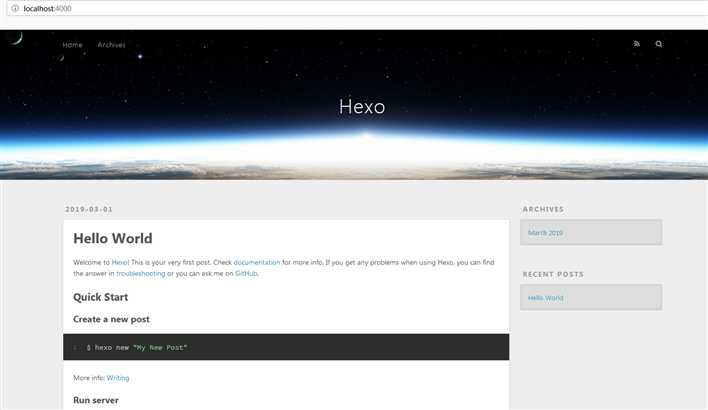Select the Create a new post heading

[112, 319]
